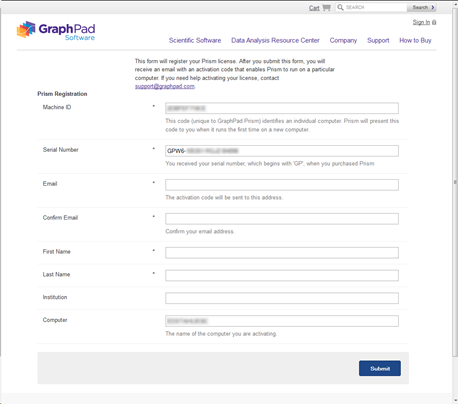The height and width of the screenshot is (404, 458).
Task: Click 'The activation code will be sent' hint
Action: [224, 198]
